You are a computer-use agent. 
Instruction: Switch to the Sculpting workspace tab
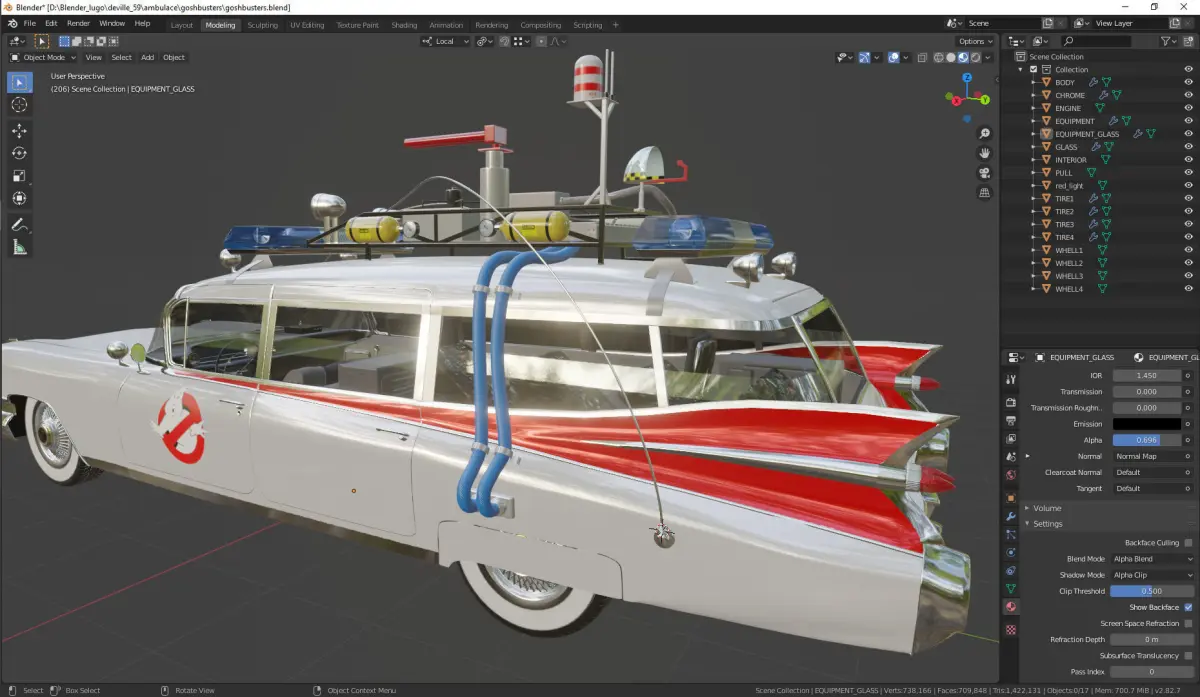(263, 25)
